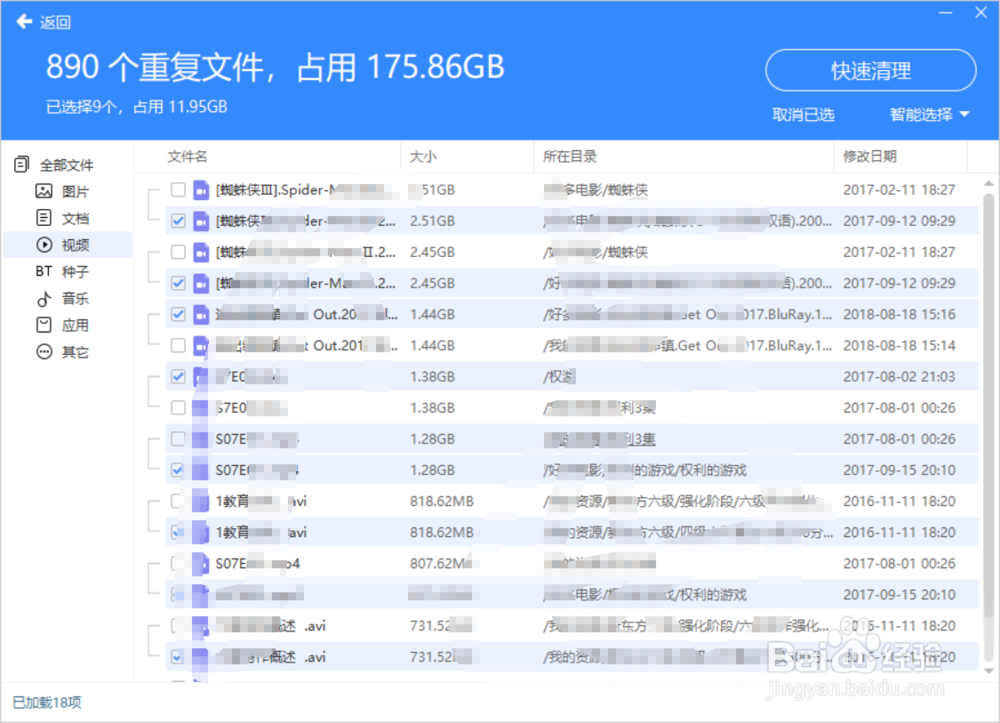Click the 全部文件 list icon at sidebar top
Viewport: 1000px width, 723px height.
click(20, 164)
